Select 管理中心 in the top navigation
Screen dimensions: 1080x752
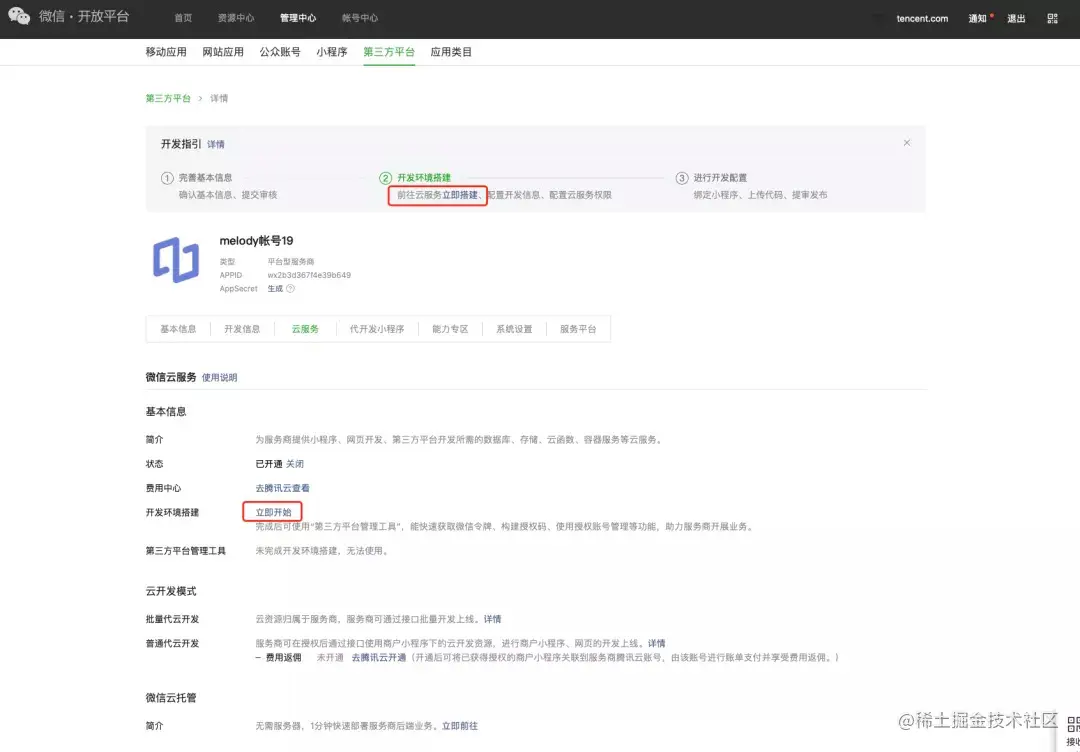298,19
